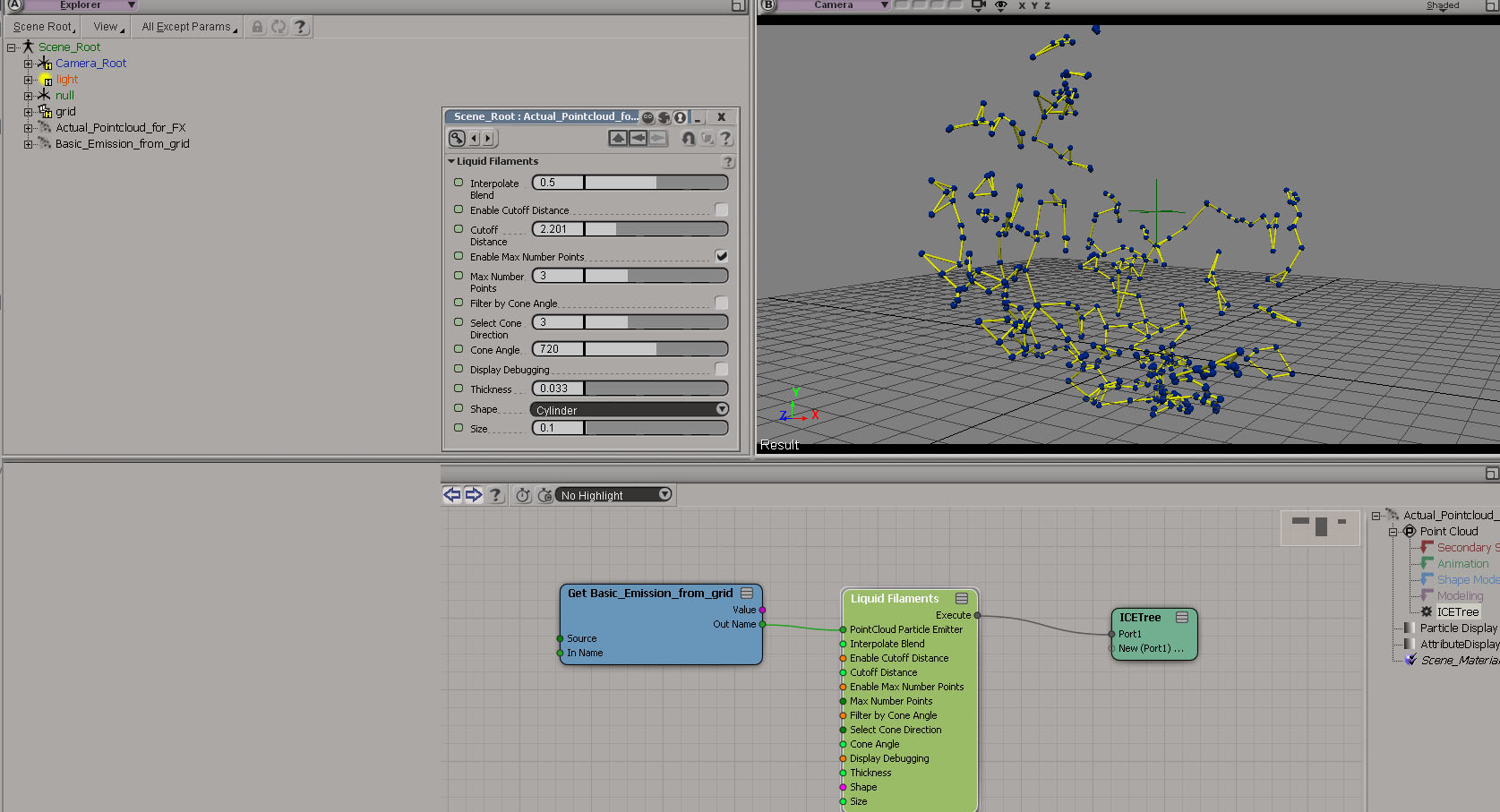Screen dimensions: 1500x812
Task: Click the ICE Tree stopwatch performance timer icon
Action: coord(523,495)
